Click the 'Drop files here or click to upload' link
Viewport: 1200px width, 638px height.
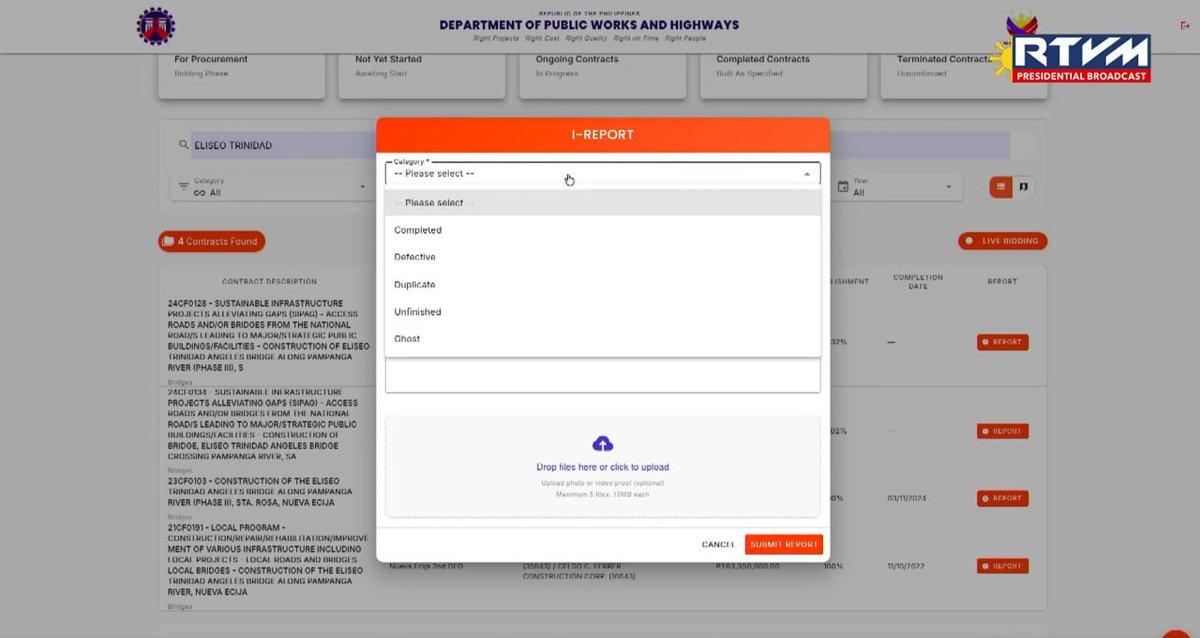[x=602, y=467]
